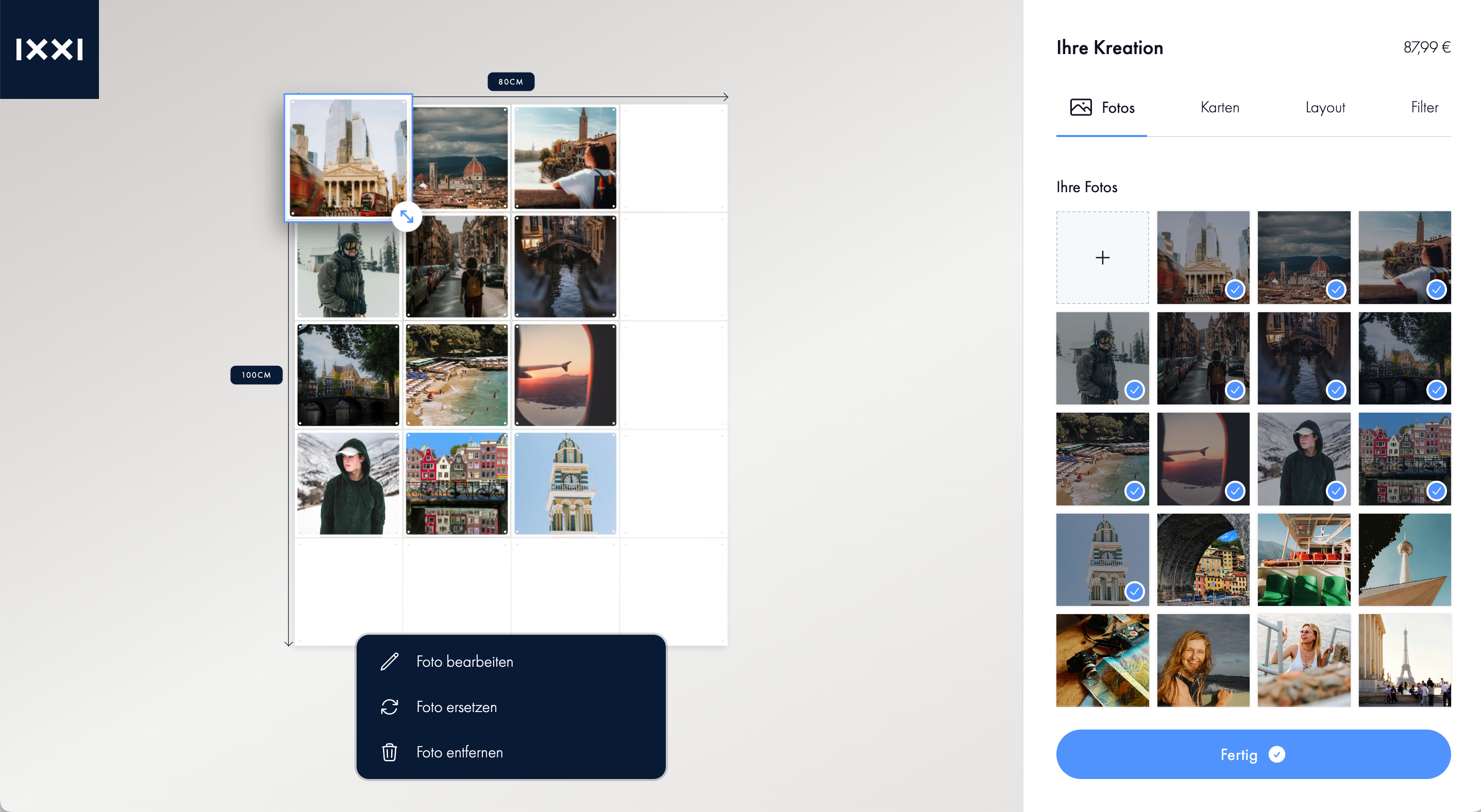Screen dimensions: 1481x812
Task: Click the 80CM width label
Action: click(x=511, y=81)
